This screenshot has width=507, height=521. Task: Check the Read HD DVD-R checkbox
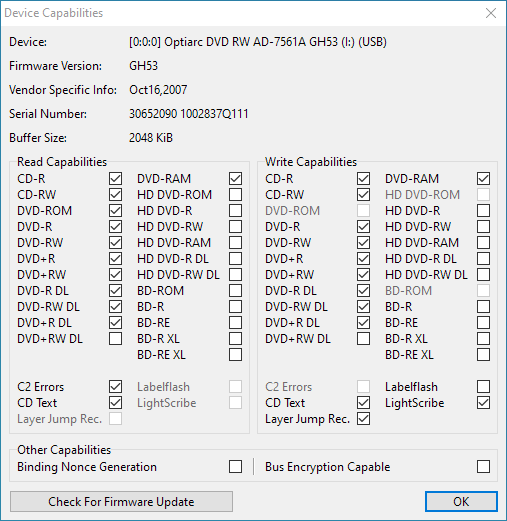[235, 211]
